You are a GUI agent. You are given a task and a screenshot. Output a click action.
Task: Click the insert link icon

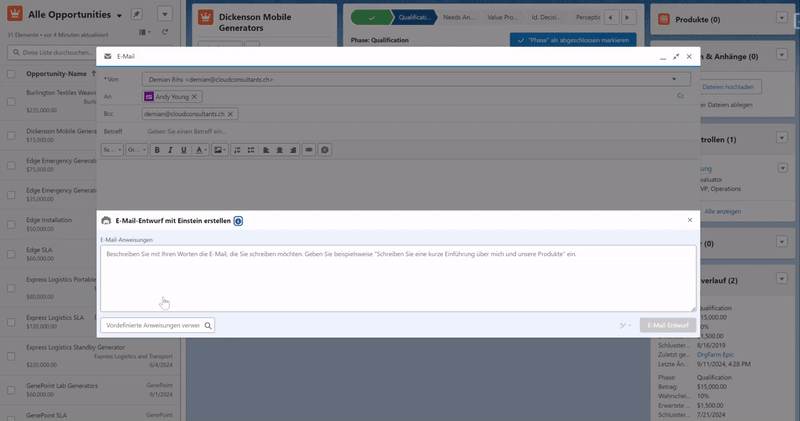pos(309,149)
